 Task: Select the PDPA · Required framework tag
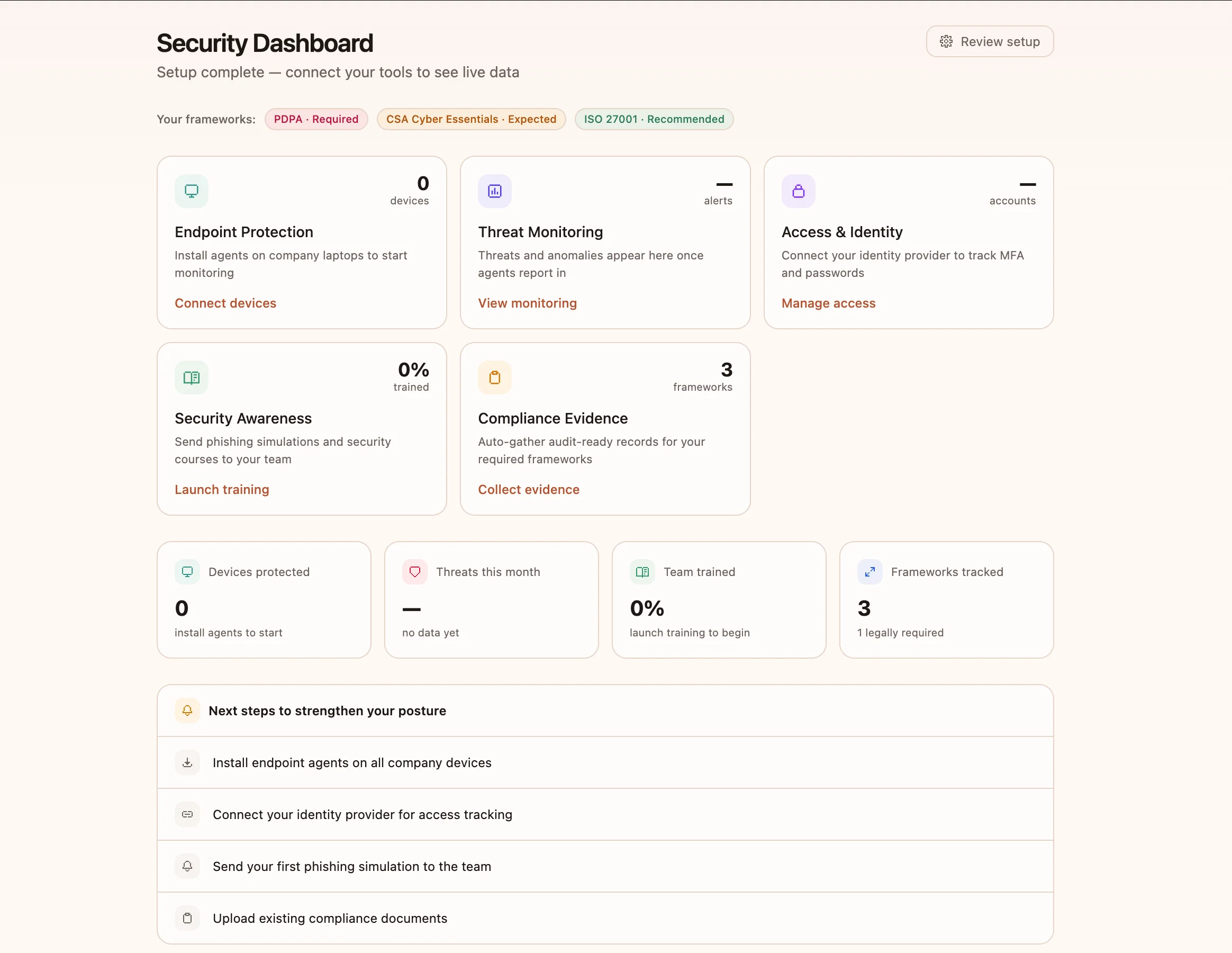316,119
